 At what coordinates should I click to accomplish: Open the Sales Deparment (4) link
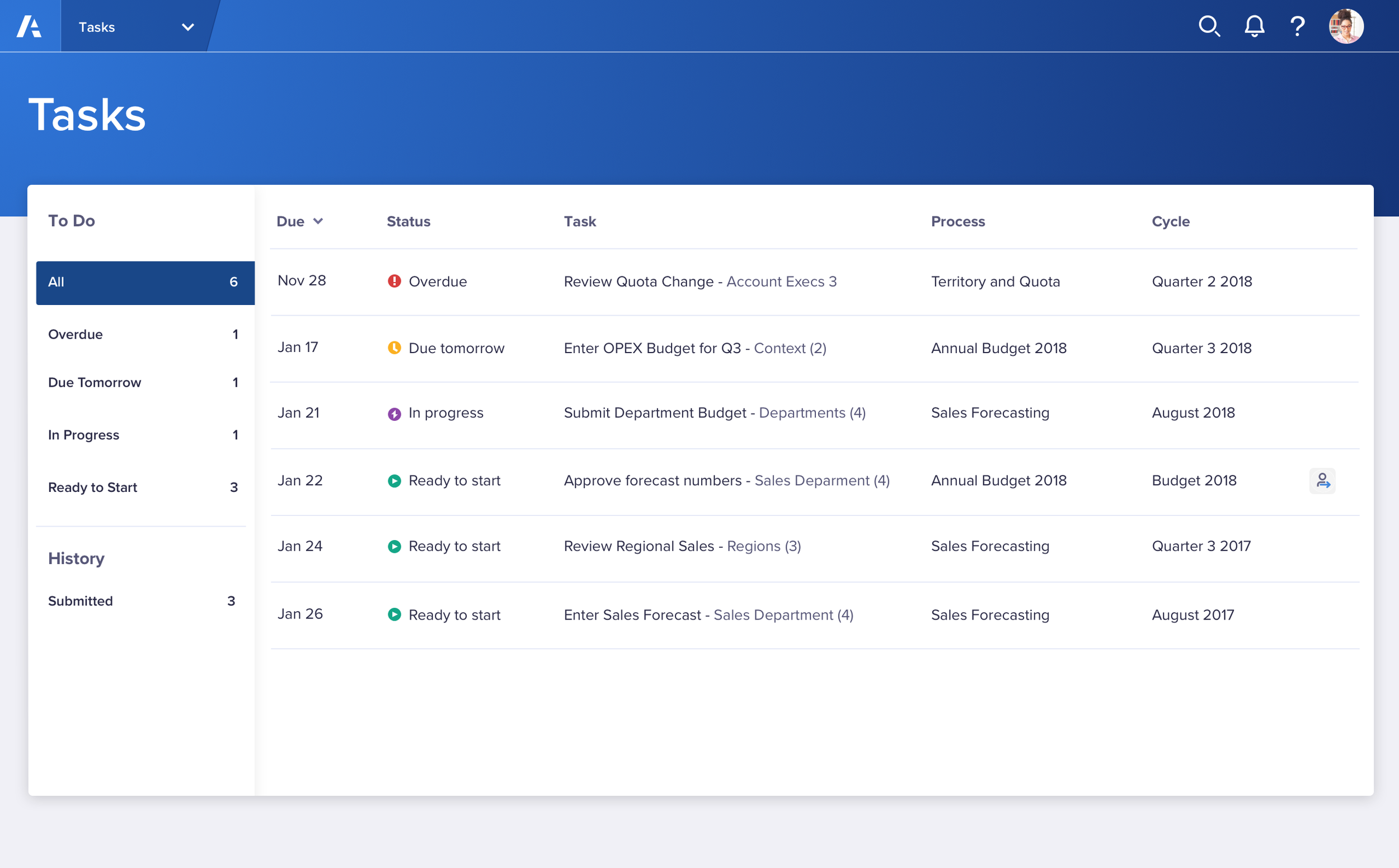[x=821, y=481]
